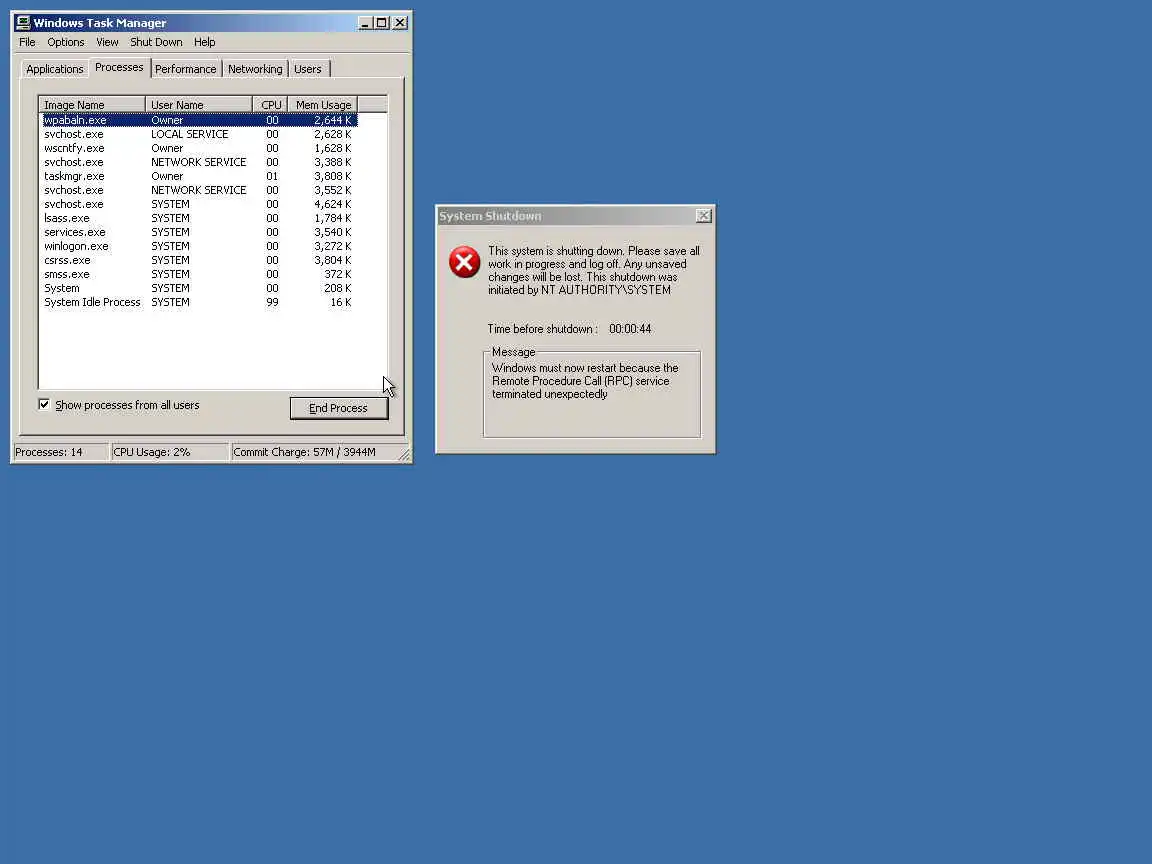The width and height of the screenshot is (1152, 864).
Task: Click the red error icon in System Shutdown
Action: pos(464,262)
